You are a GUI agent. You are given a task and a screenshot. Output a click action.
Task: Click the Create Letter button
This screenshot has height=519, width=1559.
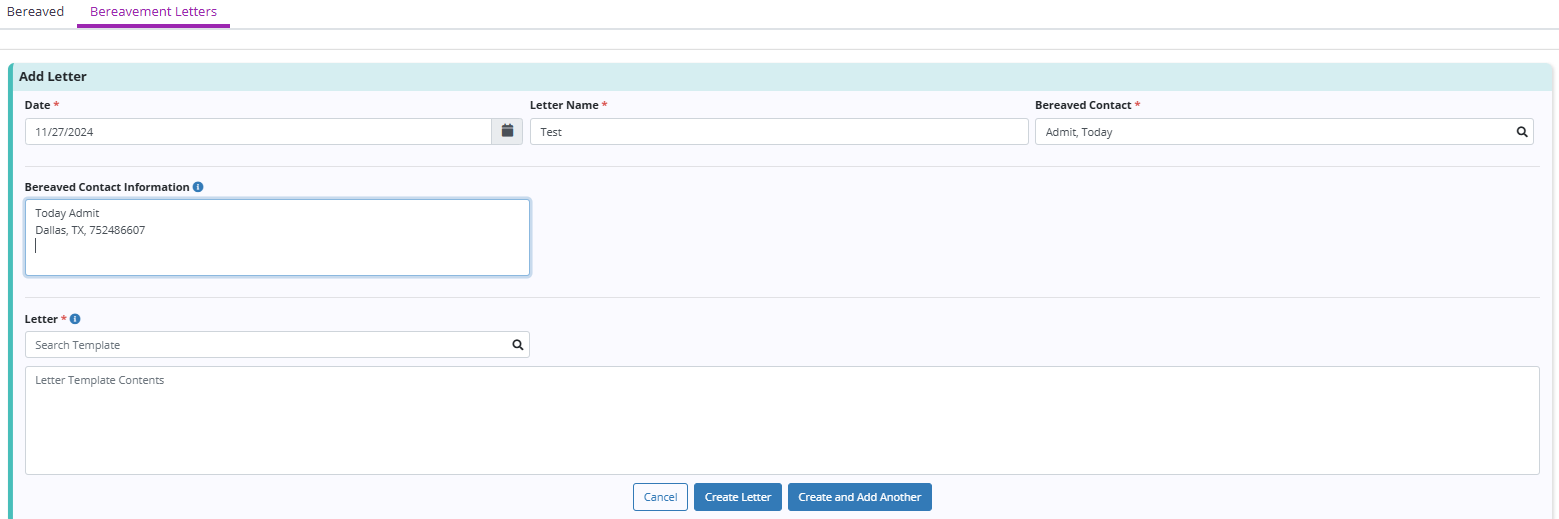point(737,497)
